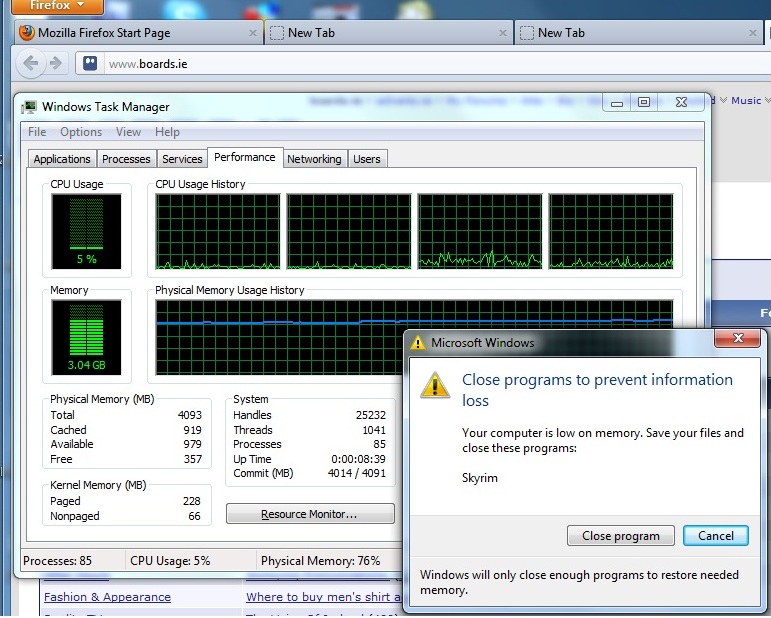The height and width of the screenshot is (618, 771).
Task: Select the Performance tab
Action: 245,157
